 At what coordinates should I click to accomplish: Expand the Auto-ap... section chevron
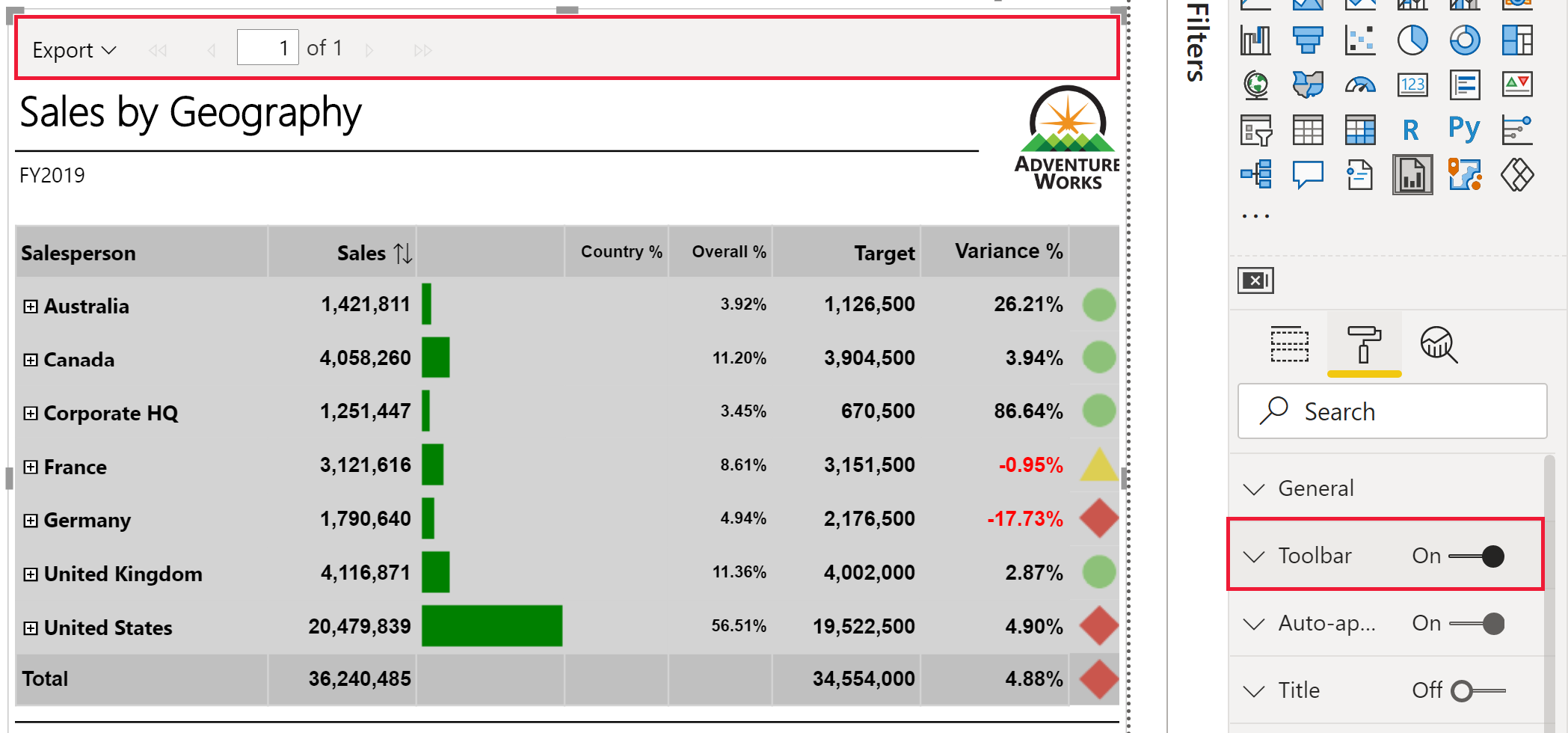(x=1254, y=624)
